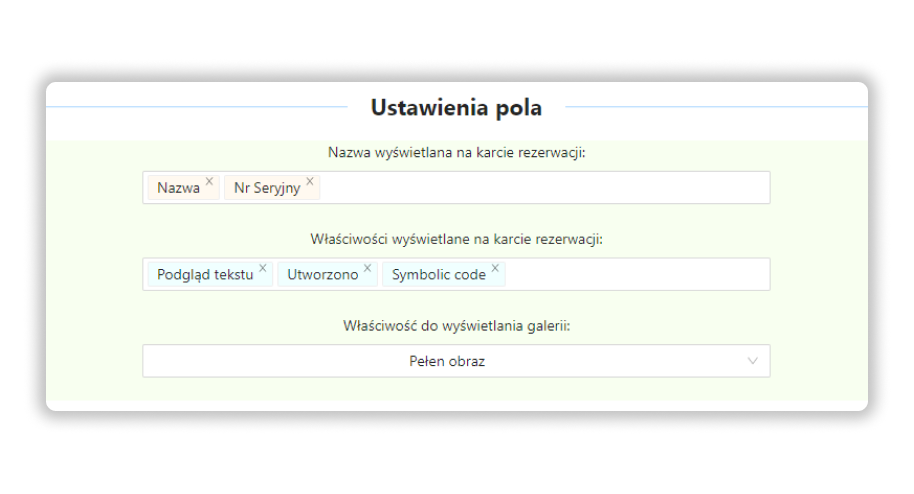Click label Nazwa wyświetlana na karcie rezerwacji
The width and height of the screenshot is (914, 494).
pos(456,153)
